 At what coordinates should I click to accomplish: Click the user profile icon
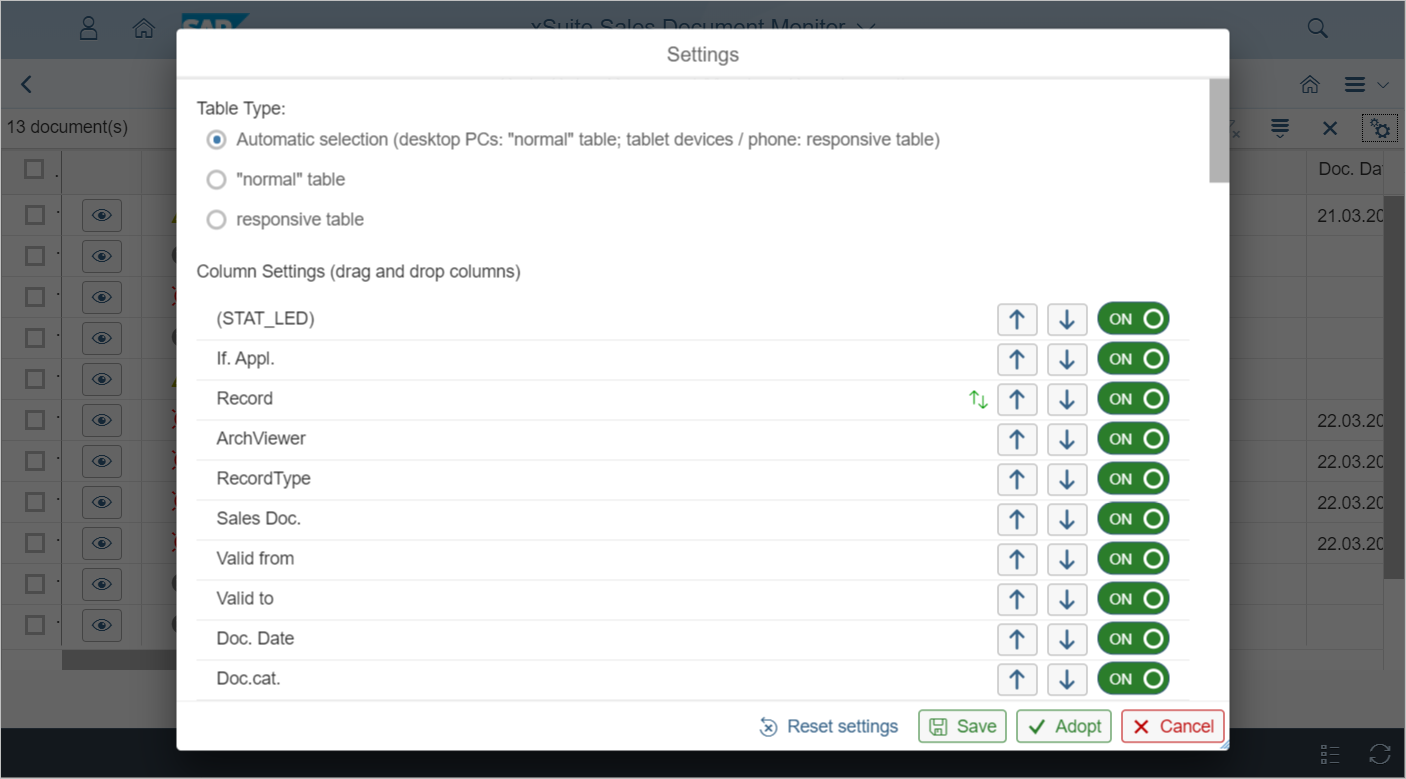[89, 28]
